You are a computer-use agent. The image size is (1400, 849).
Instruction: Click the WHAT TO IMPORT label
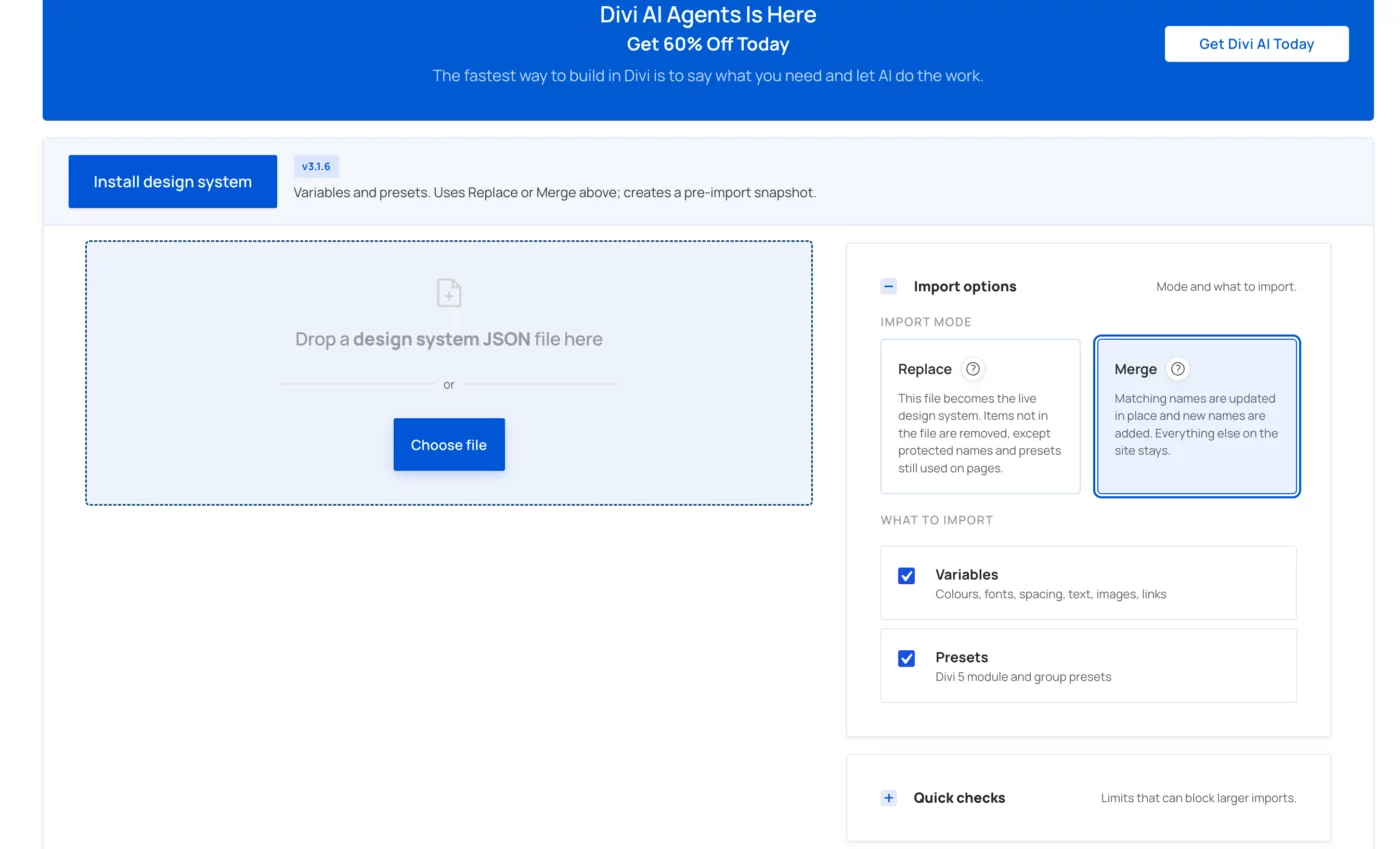[937, 520]
